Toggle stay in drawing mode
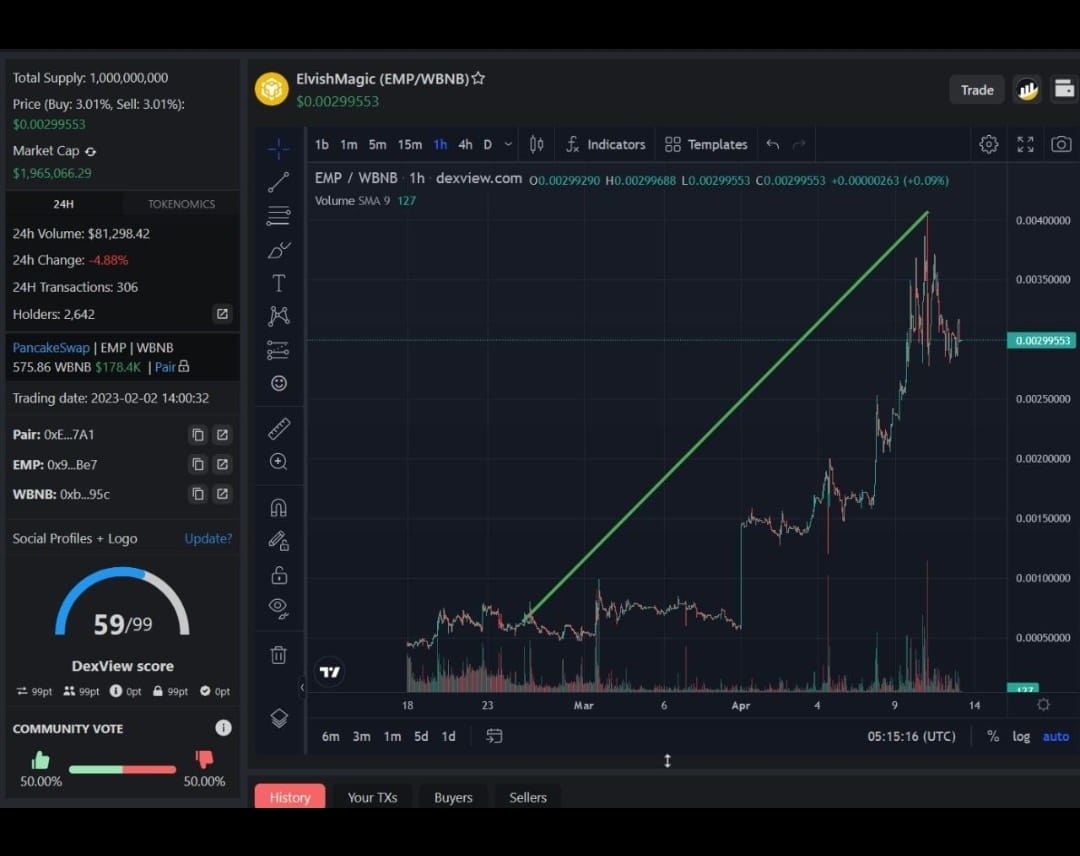This screenshot has height=856, width=1080. point(278,541)
